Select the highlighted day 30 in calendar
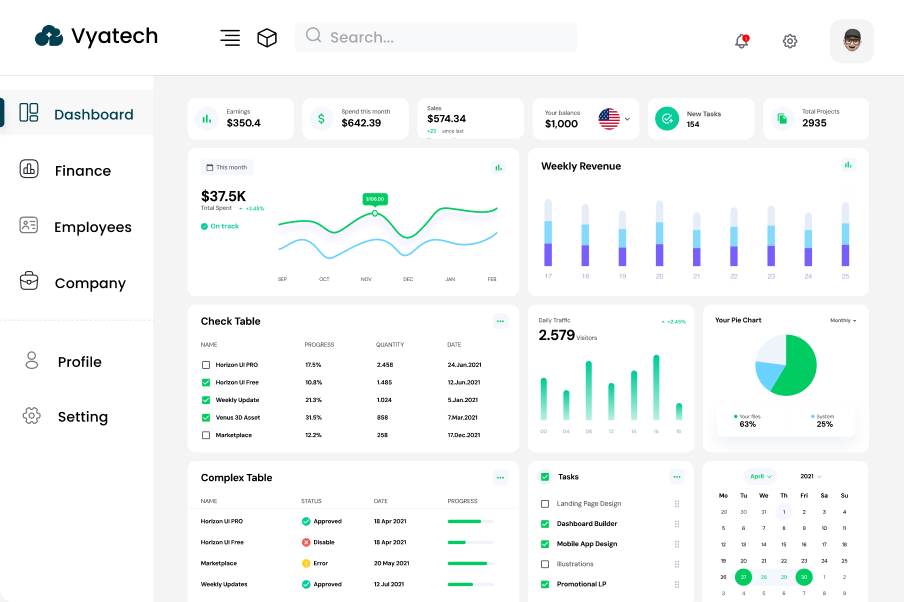 coord(804,577)
